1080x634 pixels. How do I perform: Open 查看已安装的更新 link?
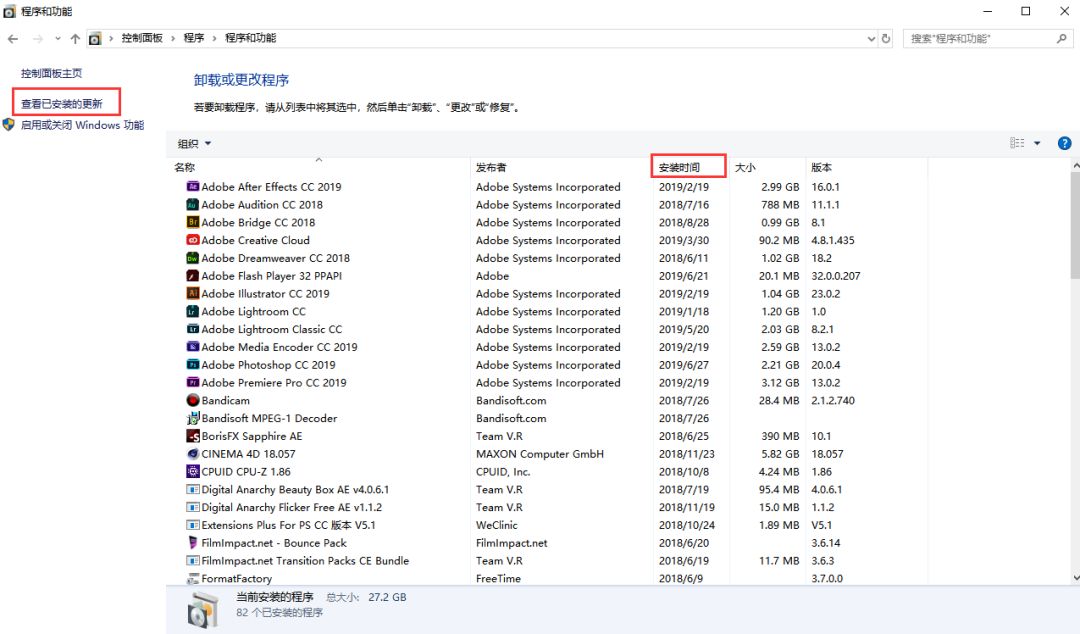click(61, 104)
